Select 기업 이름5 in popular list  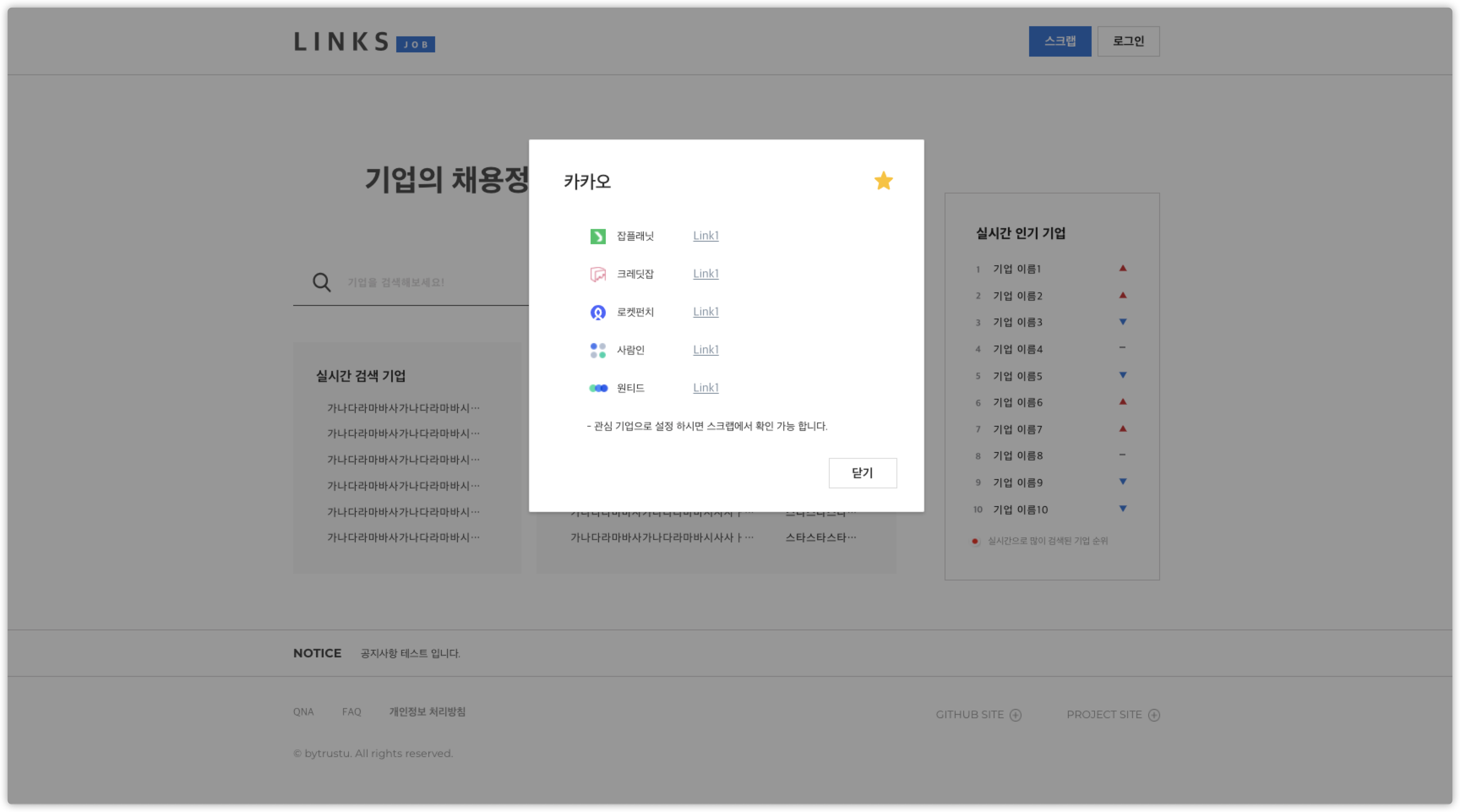pyautogui.click(x=1017, y=376)
